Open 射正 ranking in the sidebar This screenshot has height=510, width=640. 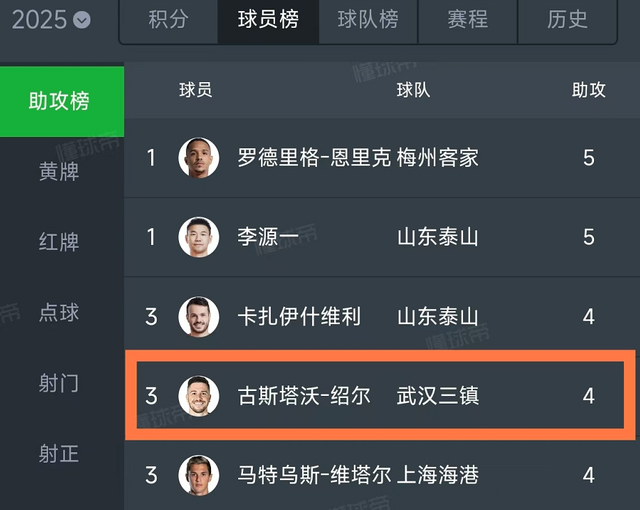click(59, 453)
